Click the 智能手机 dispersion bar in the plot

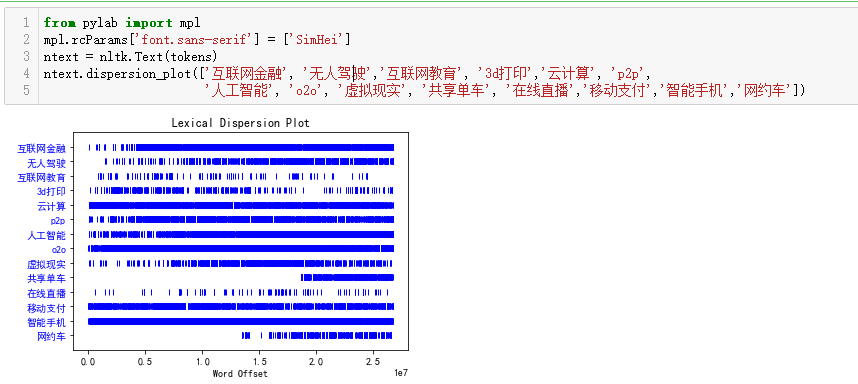(241, 322)
